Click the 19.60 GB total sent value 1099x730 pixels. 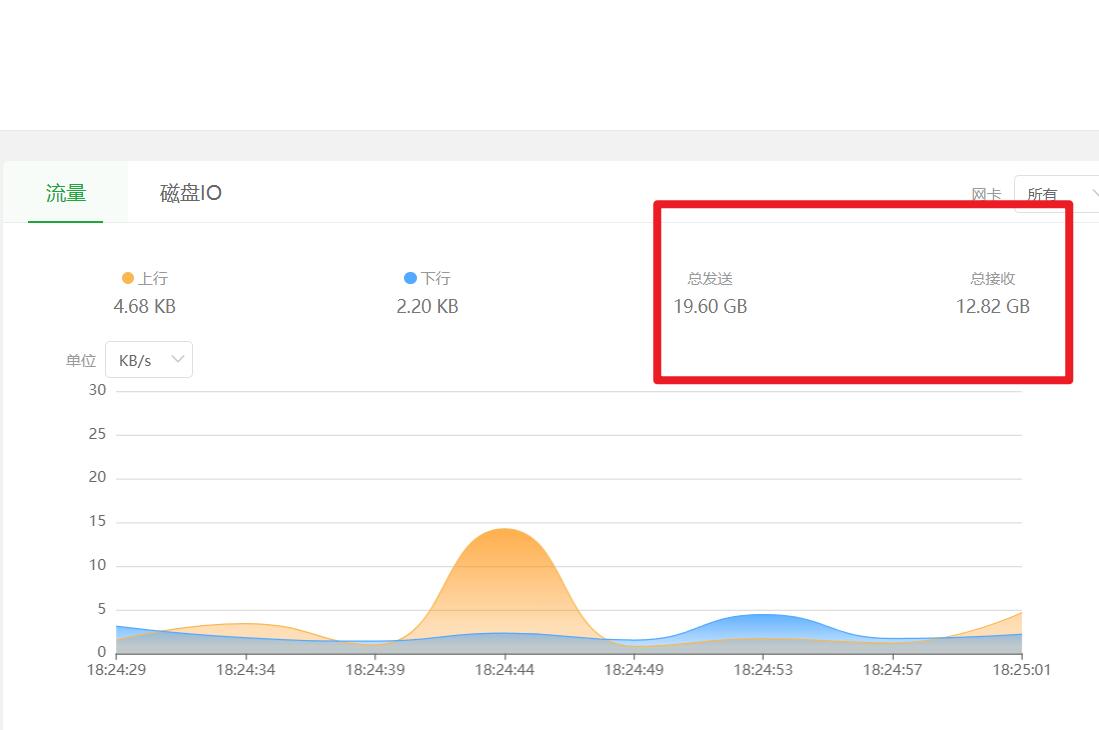[x=710, y=307]
